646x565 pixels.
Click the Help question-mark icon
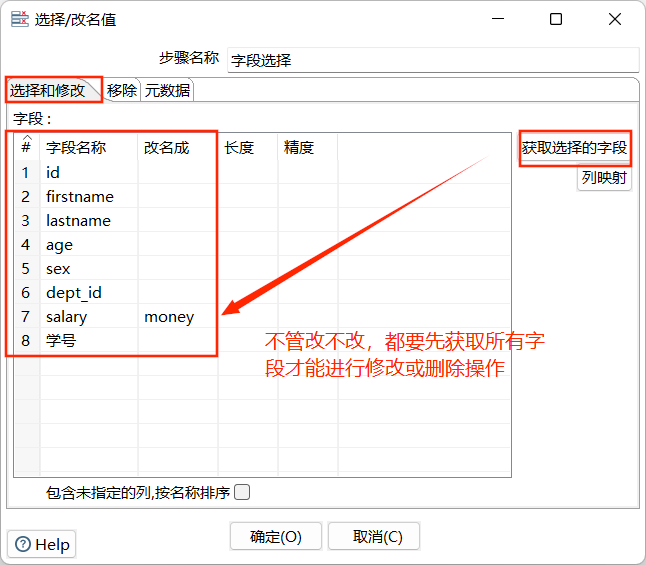23,544
